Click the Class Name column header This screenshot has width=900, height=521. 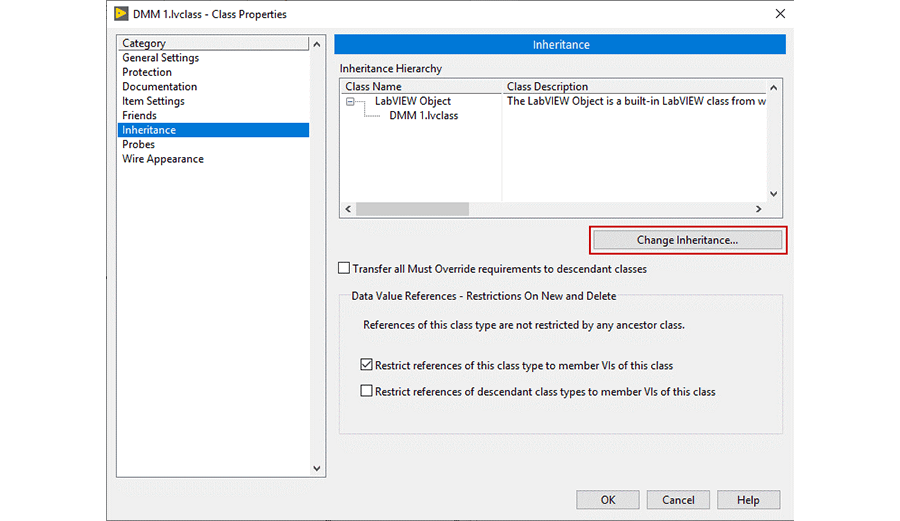coord(421,87)
